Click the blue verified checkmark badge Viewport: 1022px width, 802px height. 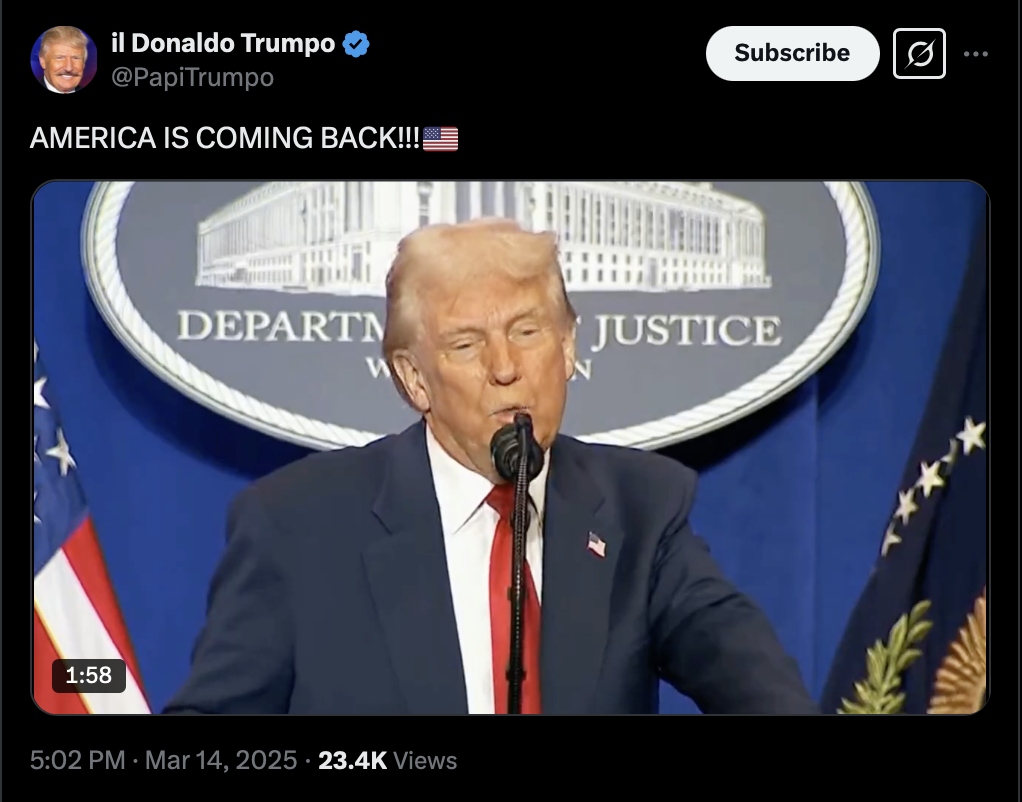pyautogui.click(x=356, y=44)
